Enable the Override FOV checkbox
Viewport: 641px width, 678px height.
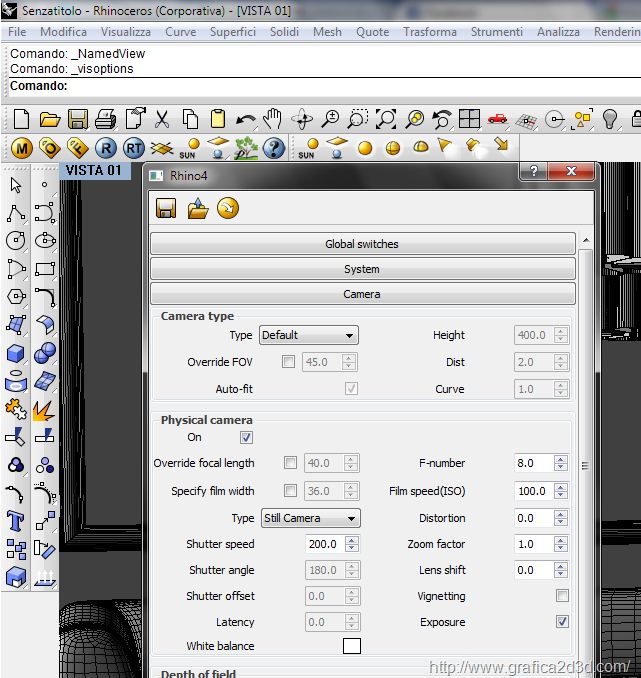point(288,361)
